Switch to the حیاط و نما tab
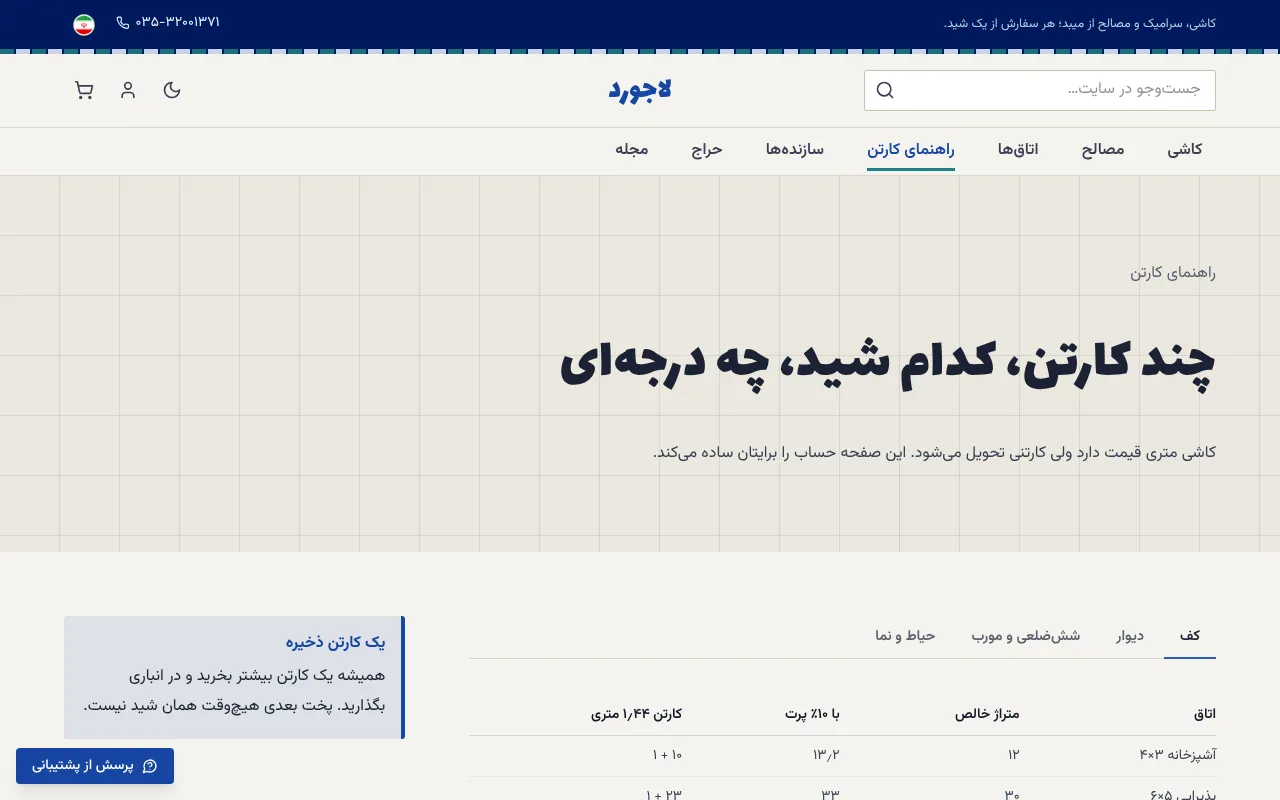The image size is (1280, 800). [905, 636]
